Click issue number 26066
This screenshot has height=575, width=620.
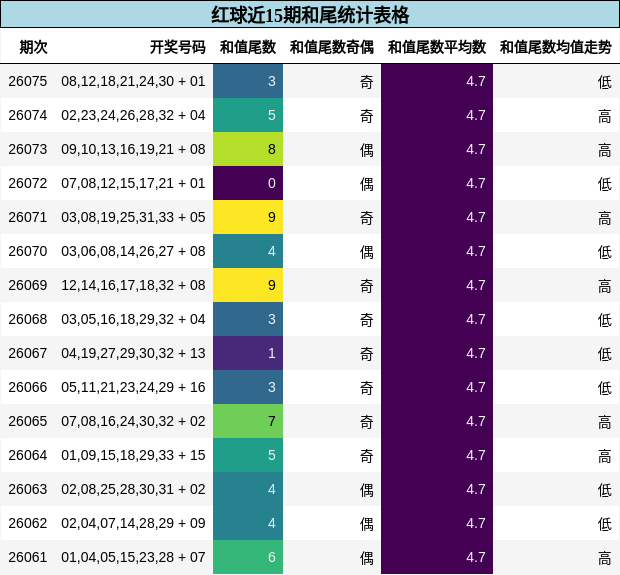click(x=28, y=387)
